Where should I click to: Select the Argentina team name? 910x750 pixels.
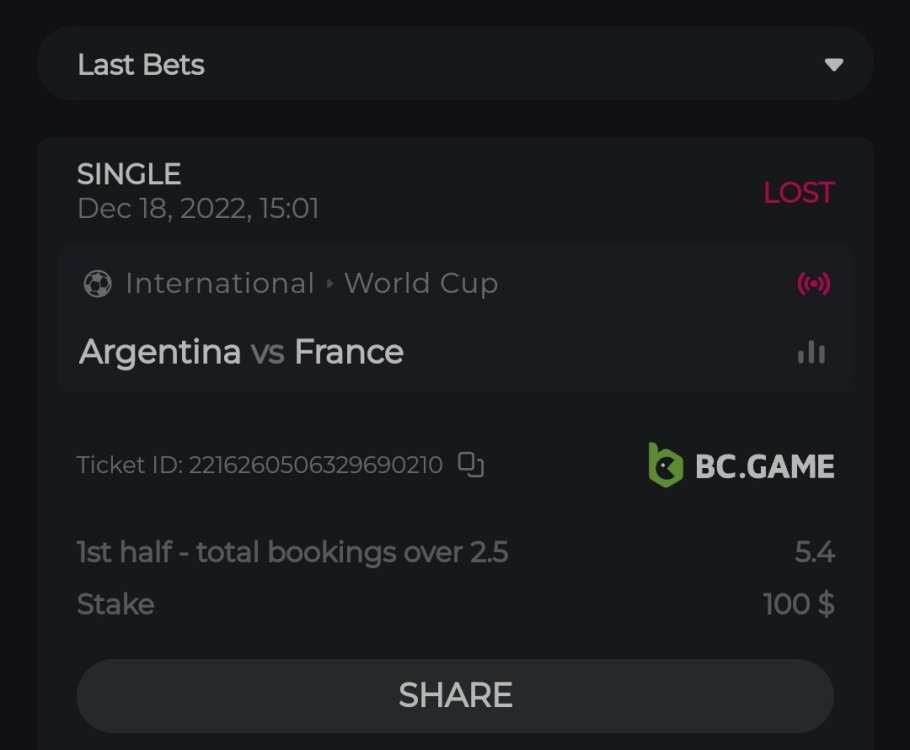point(160,352)
